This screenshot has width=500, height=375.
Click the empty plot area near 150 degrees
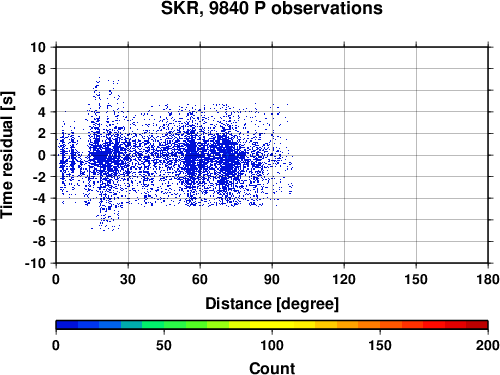tap(416, 155)
